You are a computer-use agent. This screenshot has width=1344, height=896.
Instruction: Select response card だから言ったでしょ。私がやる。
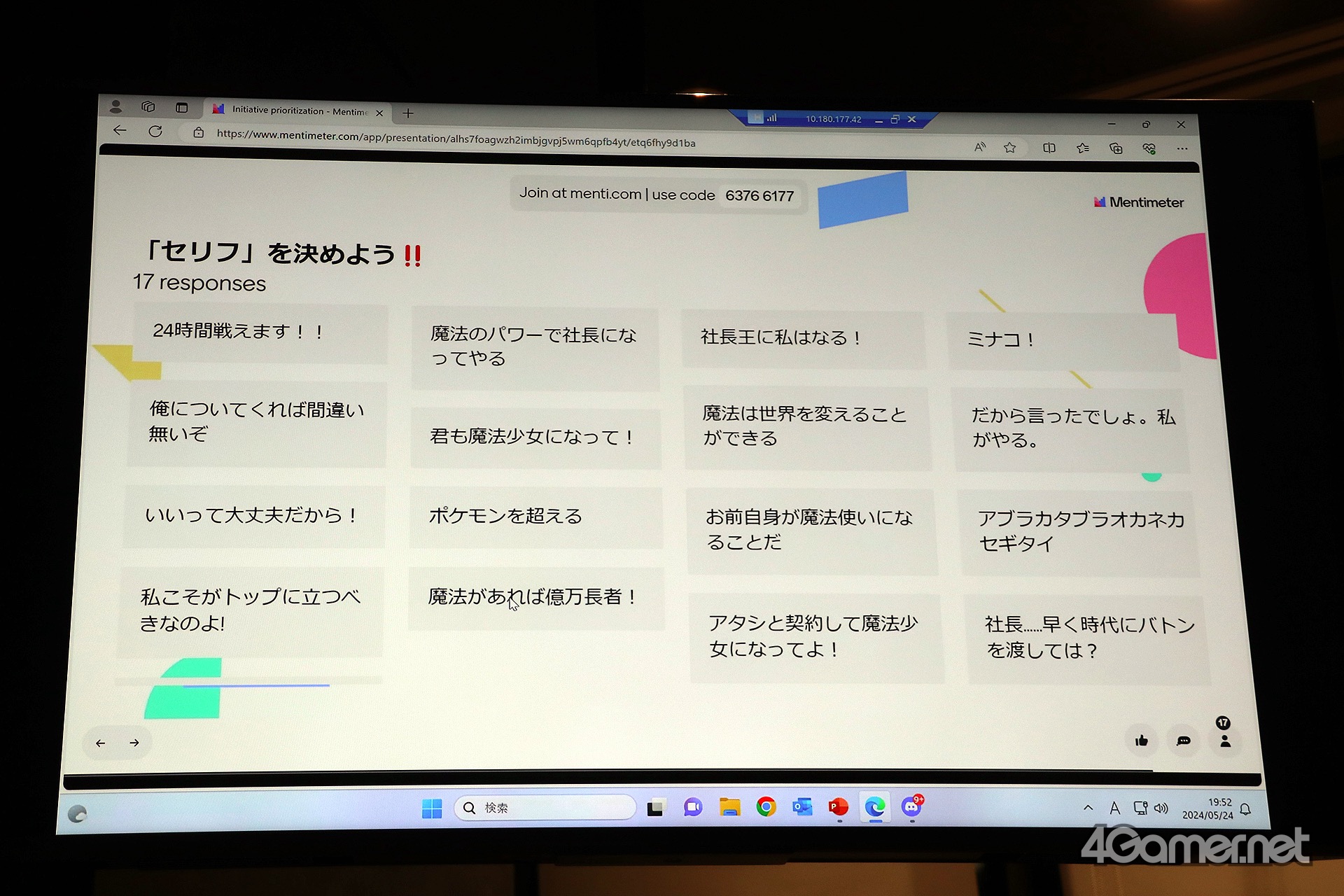click(1071, 430)
